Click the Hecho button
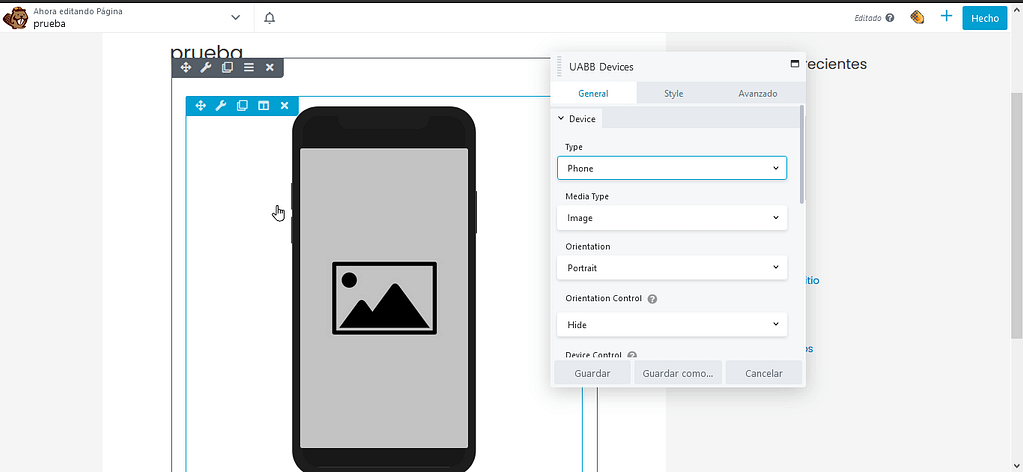The width and height of the screenshot is (1023, 472). pyautogui.click(x=985, y=18)
